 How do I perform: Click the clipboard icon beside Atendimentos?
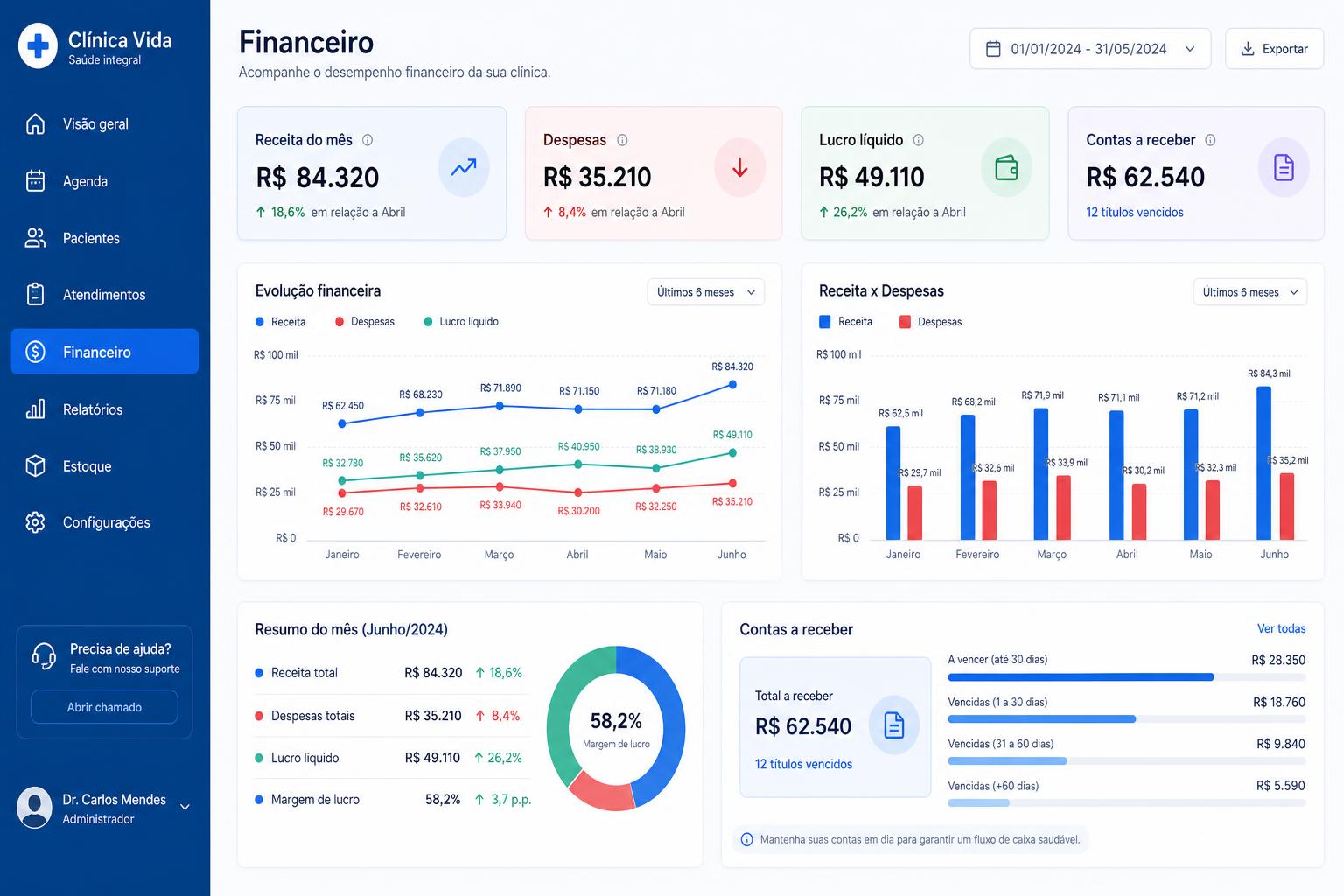pos(35,294)
